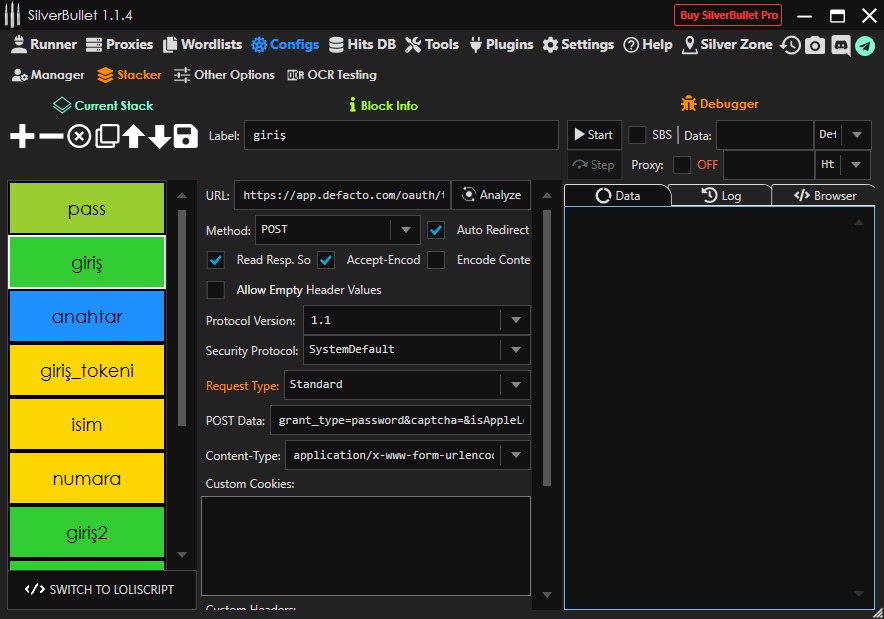Click SWITCH TO LOLISCRIPT button
Viewport: 884px width, 619px height.
click(100, 589)
